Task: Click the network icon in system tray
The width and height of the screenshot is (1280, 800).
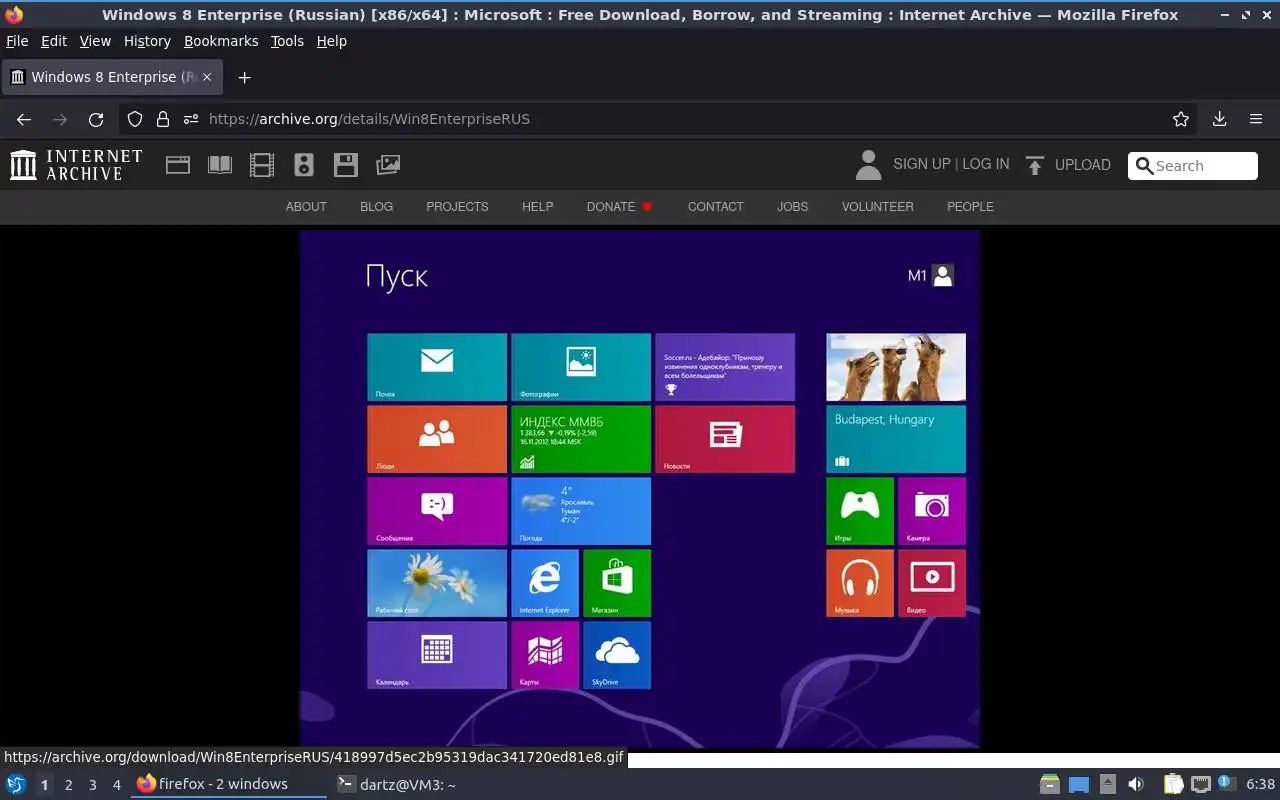Action: (x=1201, y=784)
